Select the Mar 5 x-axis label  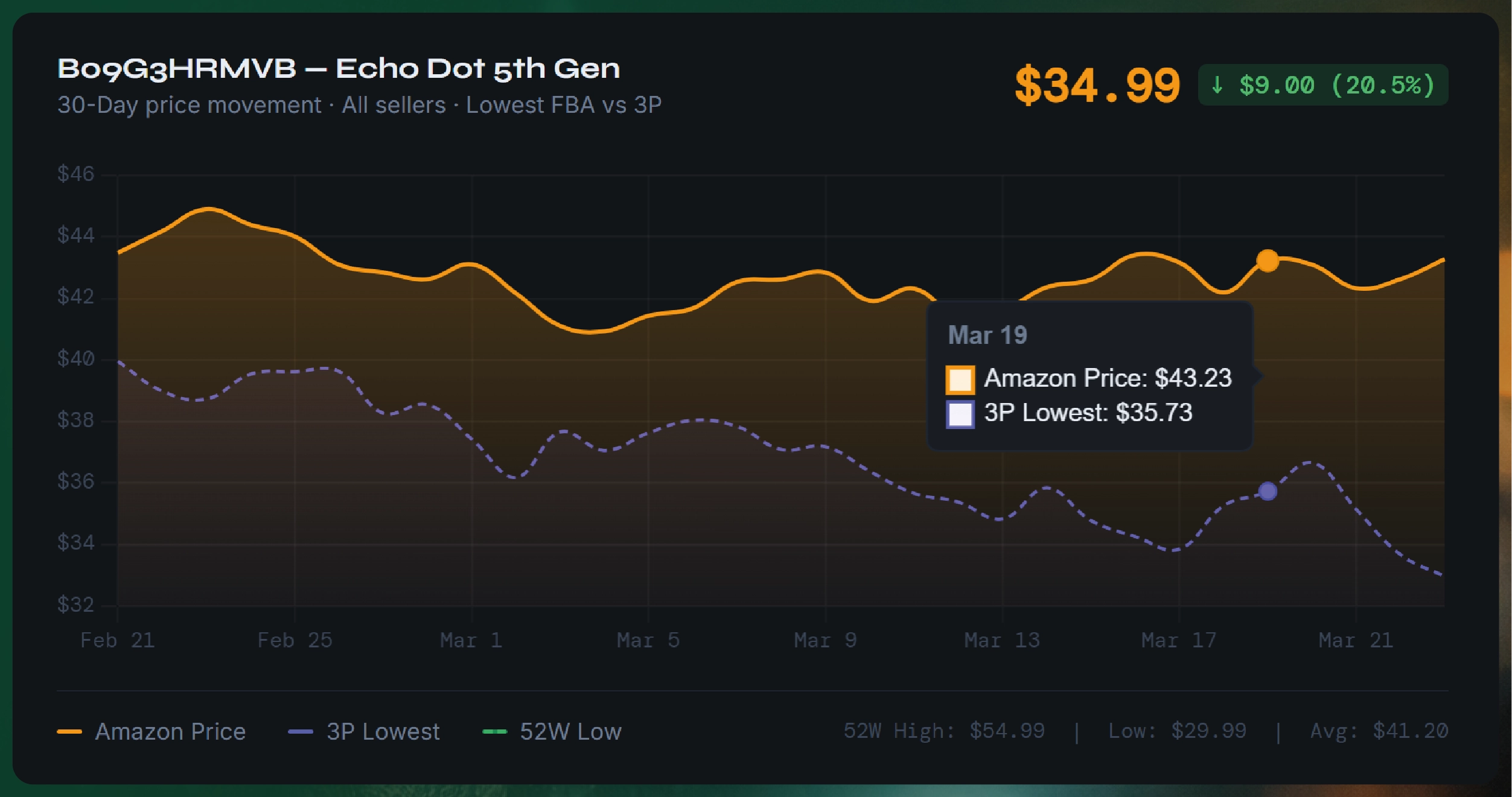tap(648, 640)
